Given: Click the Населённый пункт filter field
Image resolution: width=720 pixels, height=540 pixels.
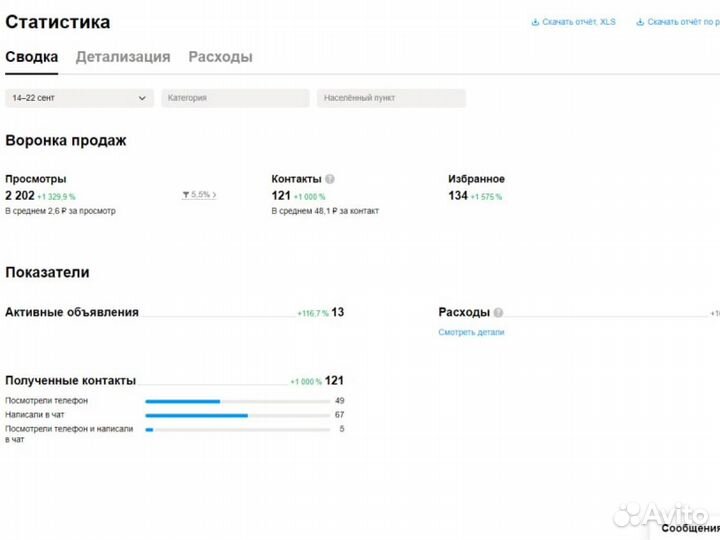Looking at the screenshot, I should point(391,98).
